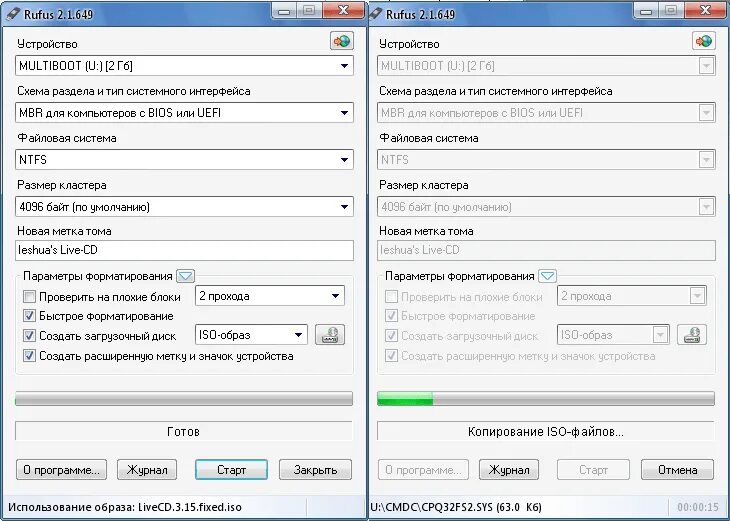Toggle 'Создать загрузочный диск' checkbox in left window

29,335
